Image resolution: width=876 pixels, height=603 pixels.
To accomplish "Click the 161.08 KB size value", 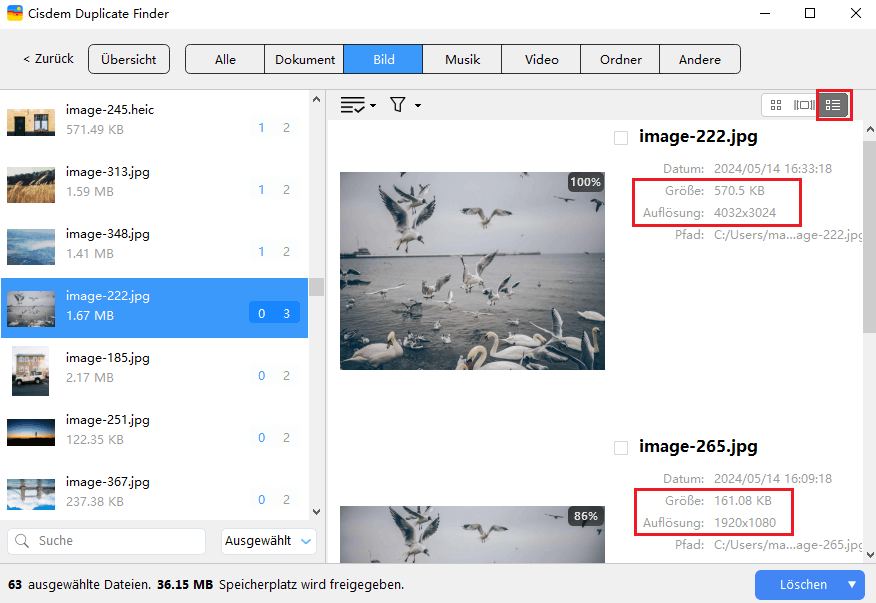I will coord(742,501).
